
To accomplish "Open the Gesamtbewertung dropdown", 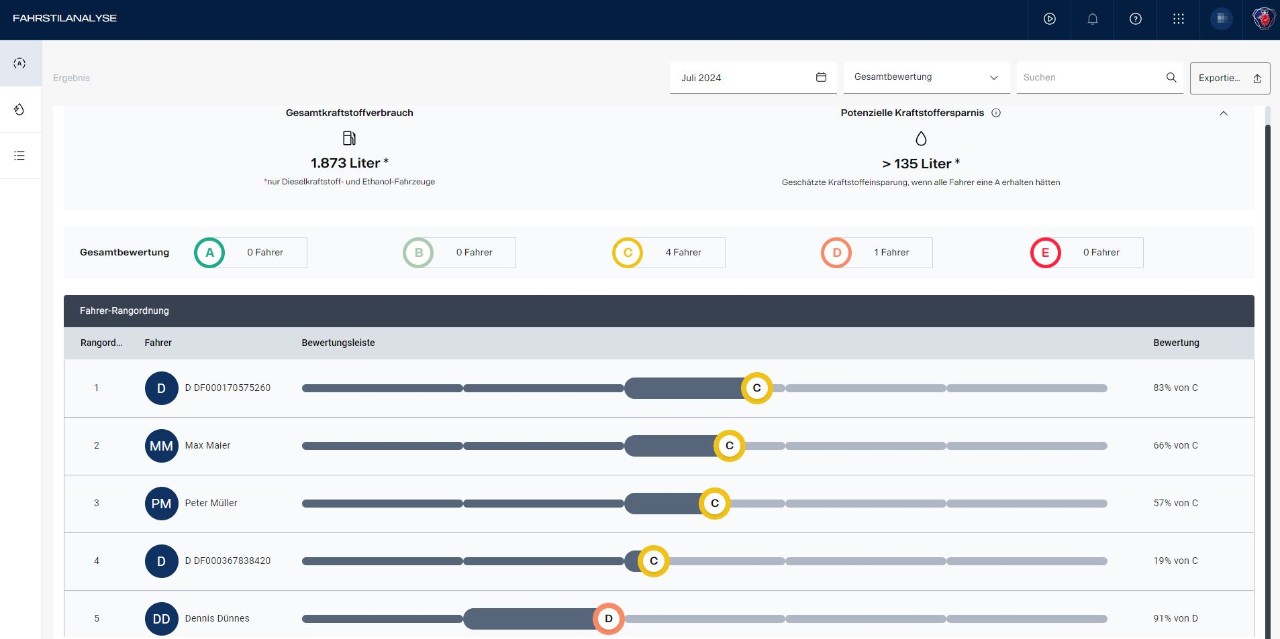I will pyautogui.click(x=926, y=77).
